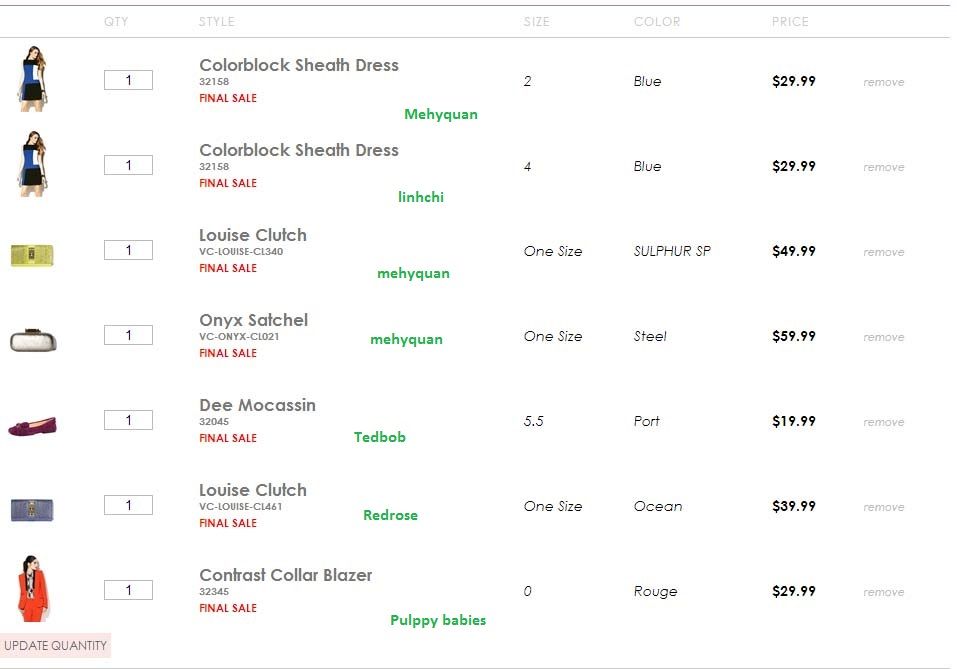
Task: Click the size 2 Colorblock Sheath Dress thumbnail
Action: click(32, 79)
